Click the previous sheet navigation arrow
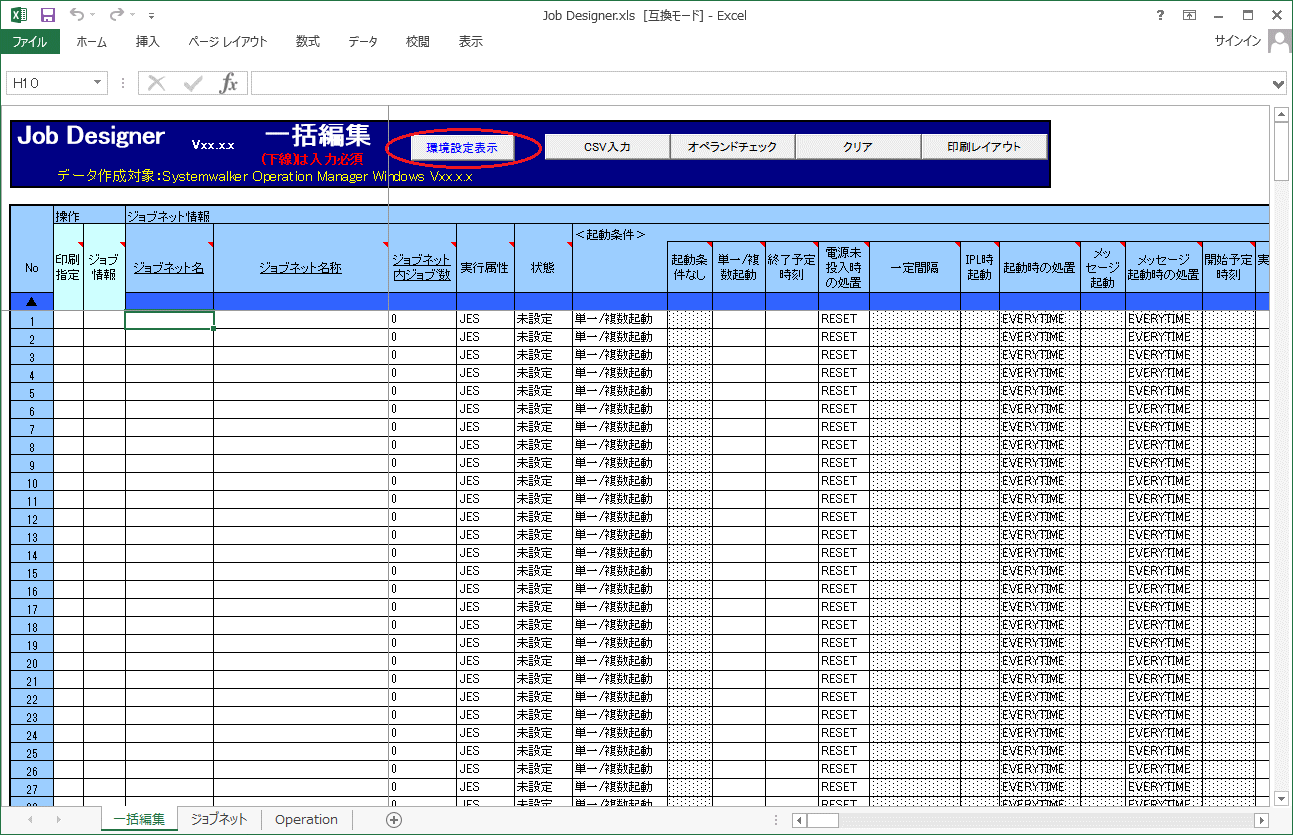The image size is (1293, 835). 30,820
